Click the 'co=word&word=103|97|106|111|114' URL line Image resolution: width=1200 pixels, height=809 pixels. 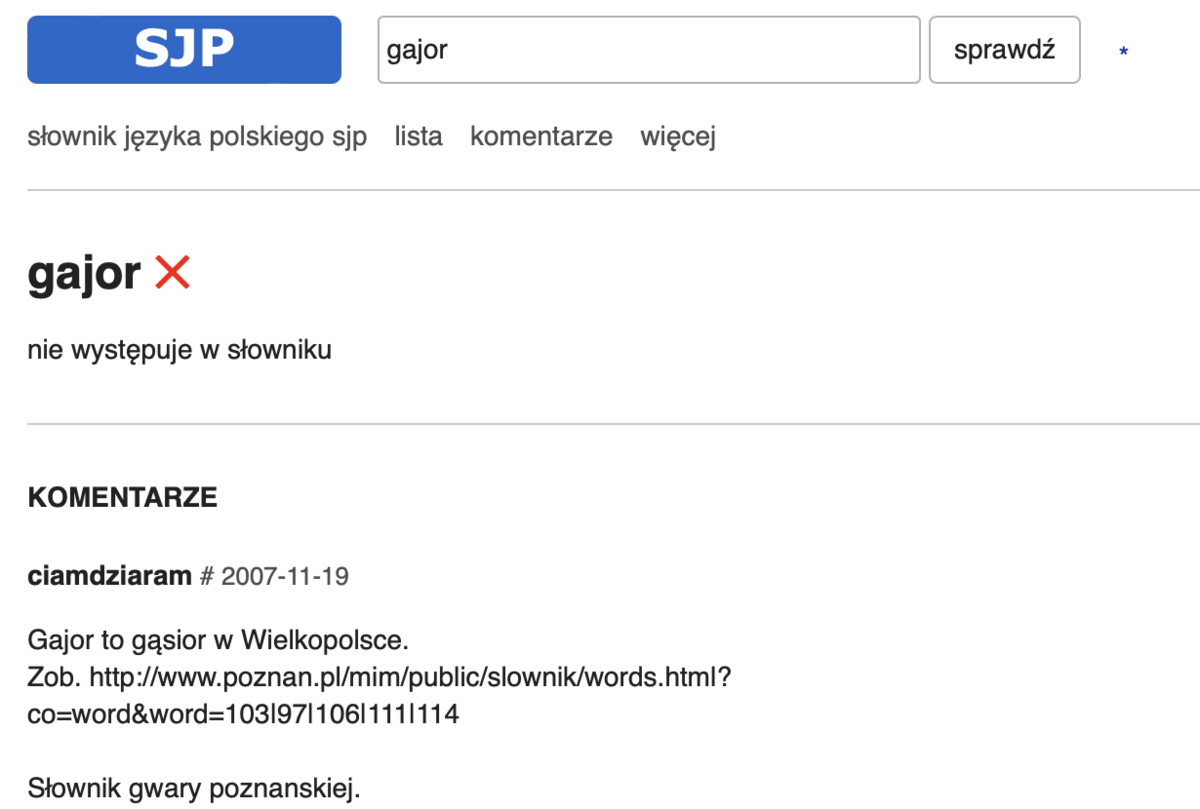tap(243, 715)
